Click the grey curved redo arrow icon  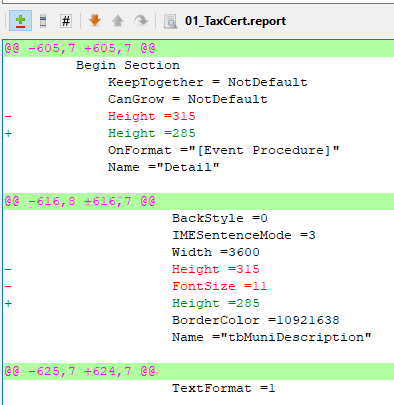click(x=141, y=21)
